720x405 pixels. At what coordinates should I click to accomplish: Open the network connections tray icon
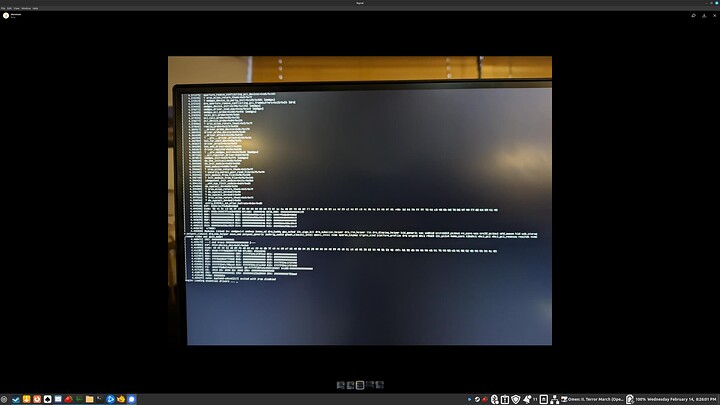(x=554, y=399)
